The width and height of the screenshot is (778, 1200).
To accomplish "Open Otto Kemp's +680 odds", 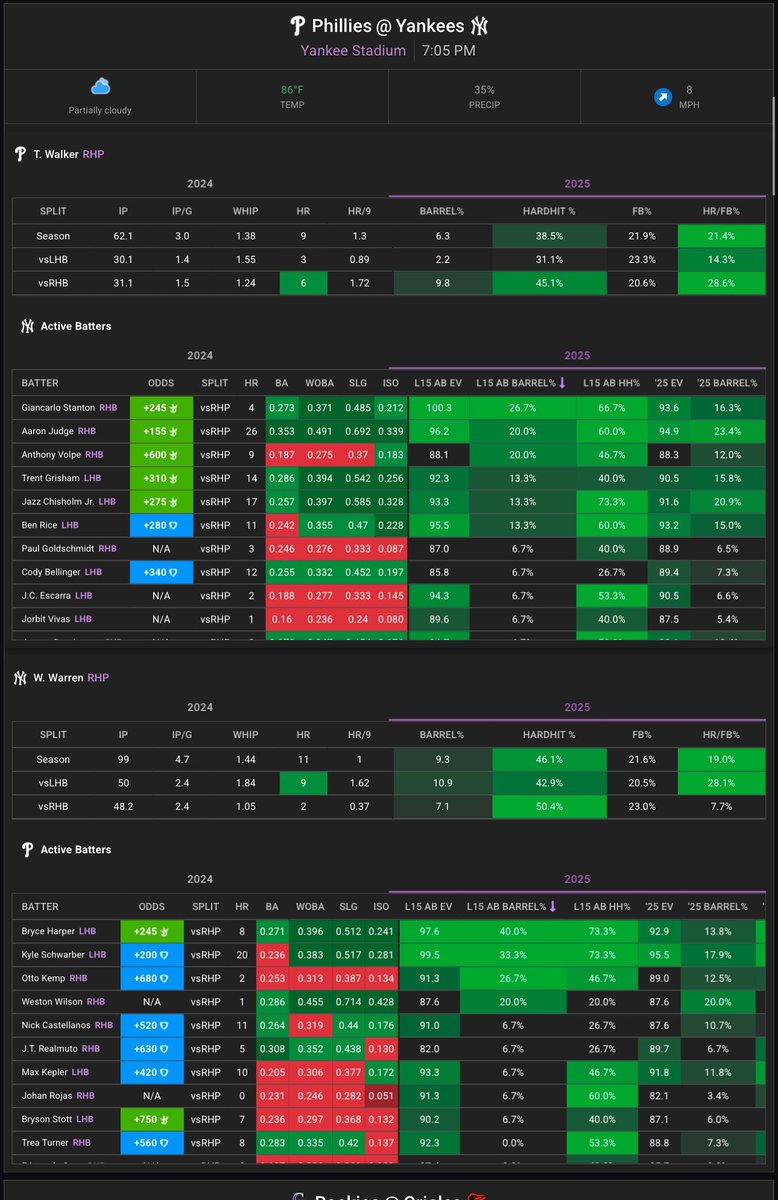I will tap(151, 978).
